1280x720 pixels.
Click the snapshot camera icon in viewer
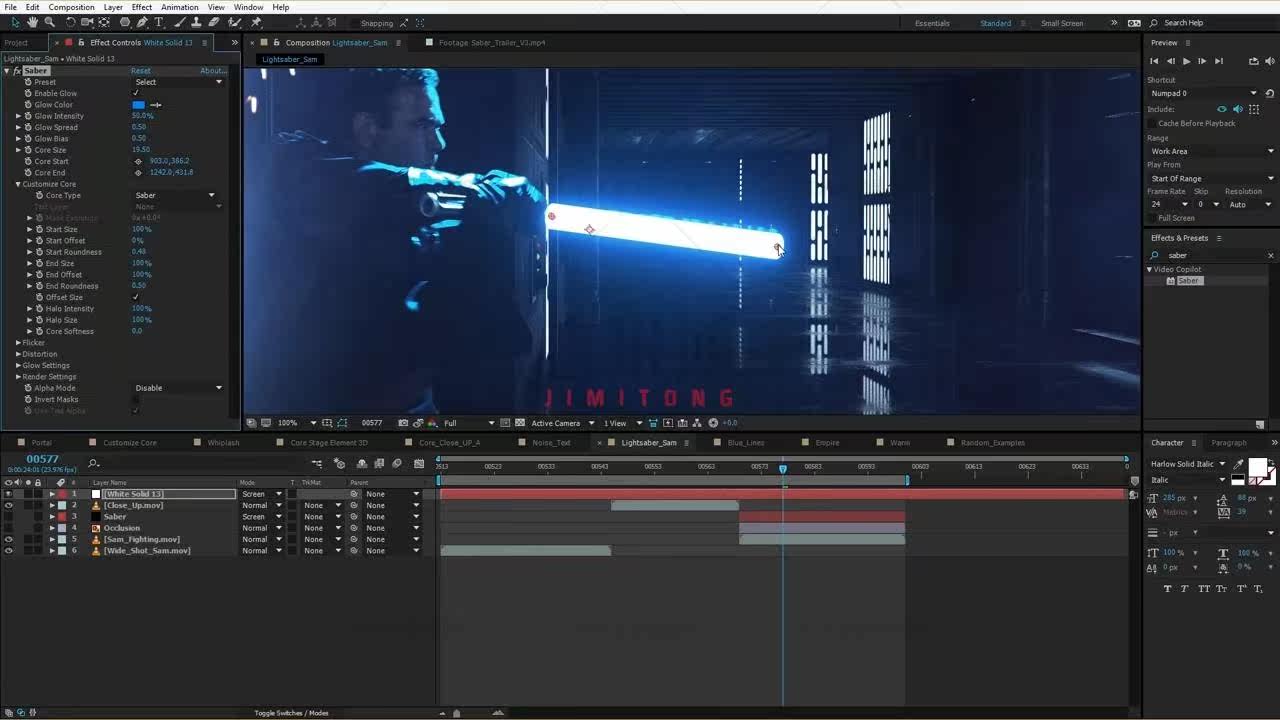click(403, 423)
